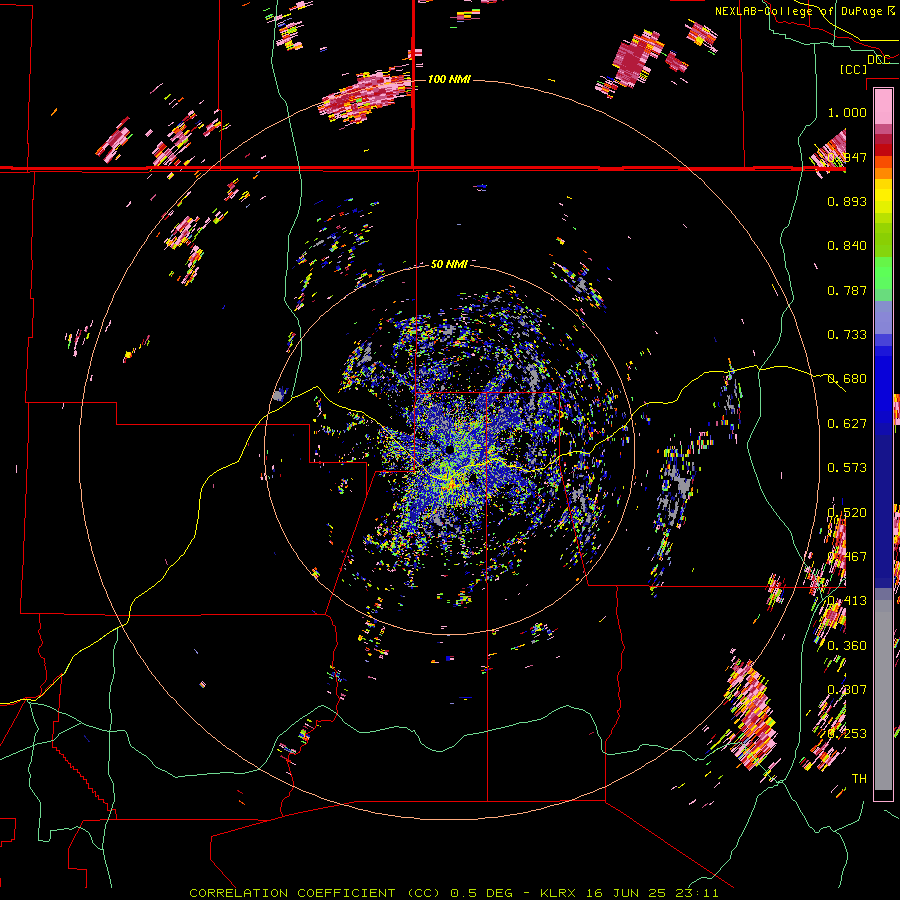Image resolution: width=900 pixels, height=900 pixels.
Task: Click the 23:11 timestamp
Action: click(x=696, y=893)
